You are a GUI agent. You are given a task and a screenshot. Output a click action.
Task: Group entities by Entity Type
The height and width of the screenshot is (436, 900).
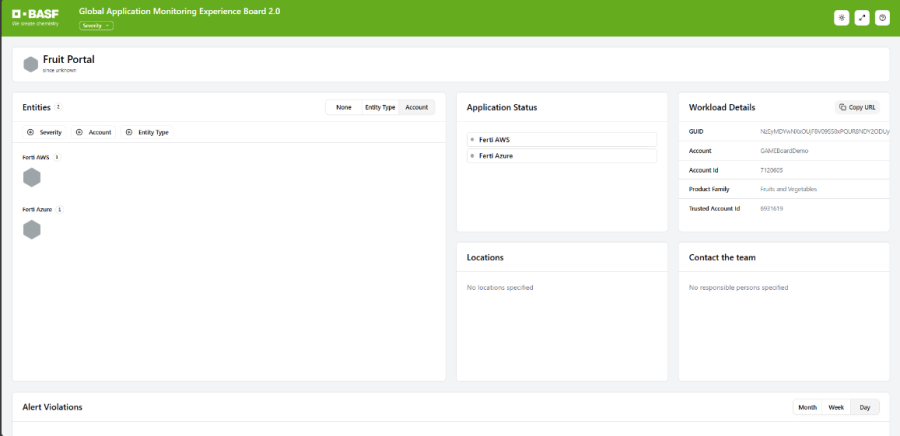tap(380, 107)
